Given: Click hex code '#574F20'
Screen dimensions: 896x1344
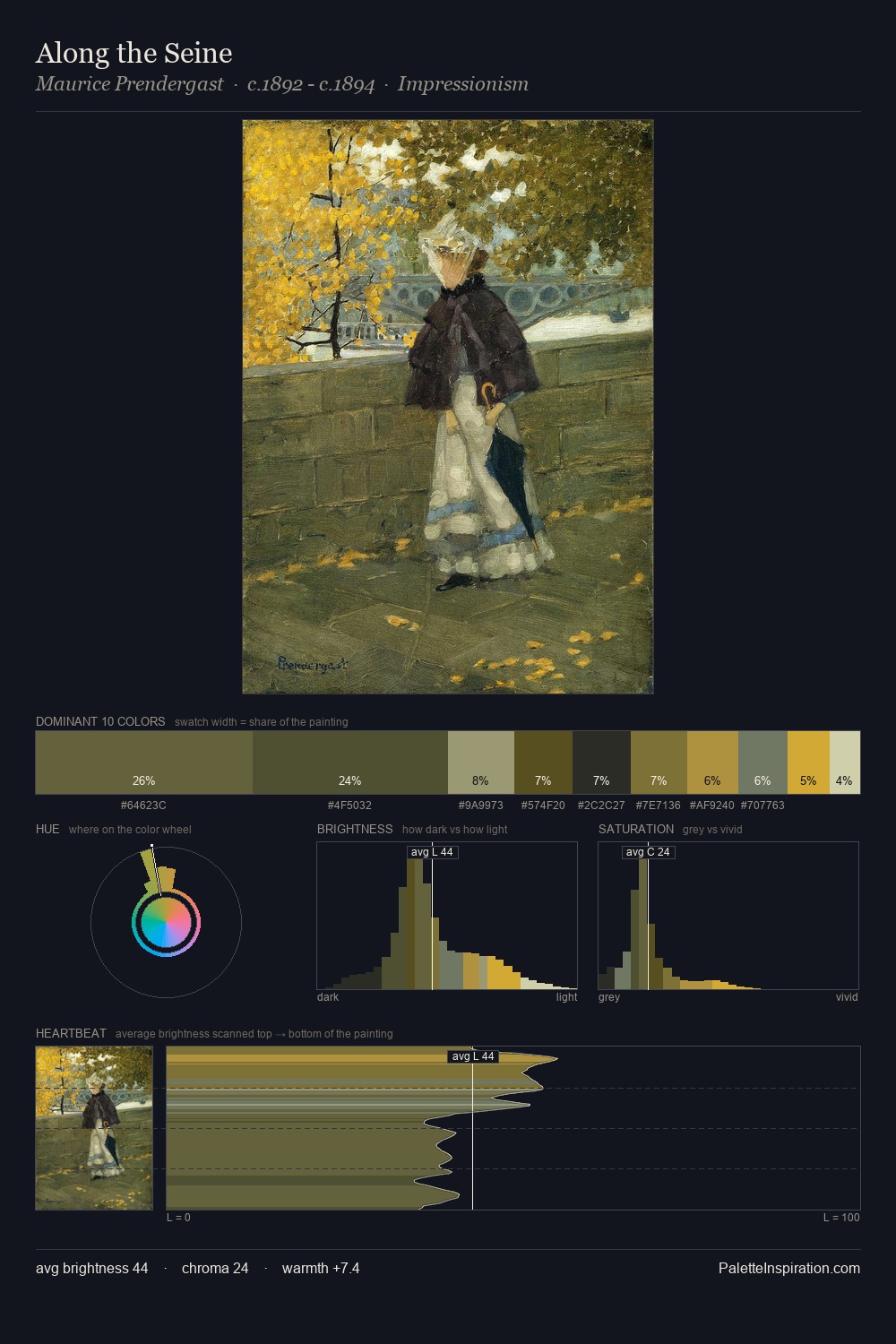Looking at the screenshot, I should (543, 806).
